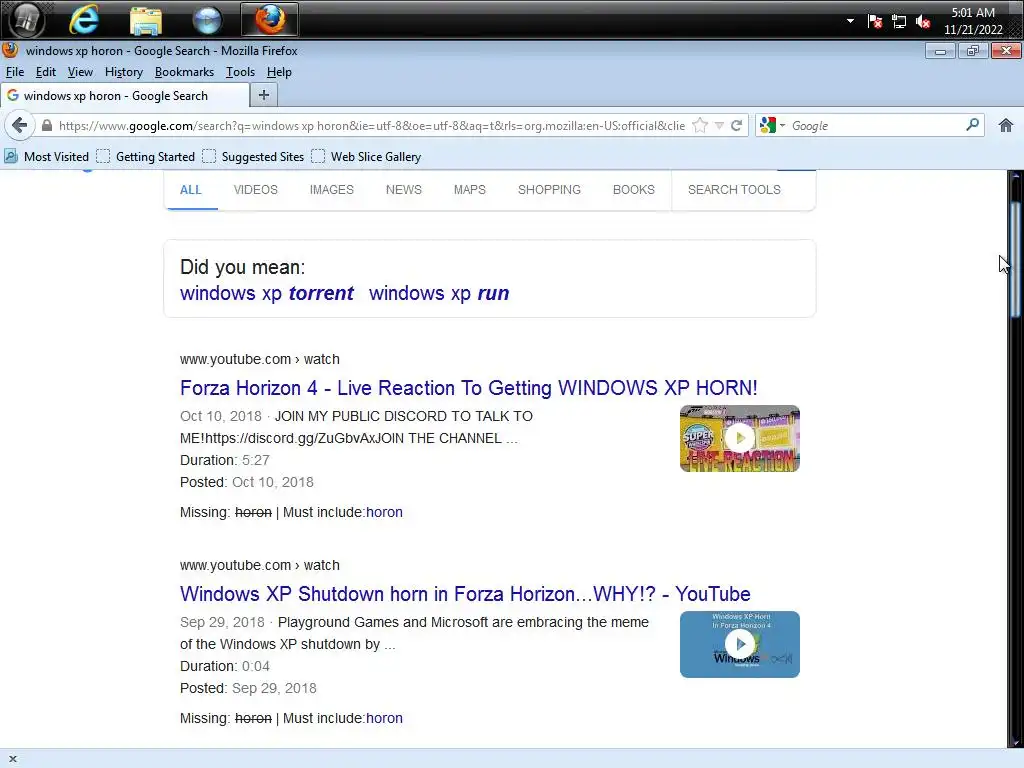Open the Forza Horizon 4 Live Reaction result
The width and height of the screenshot is (1024, 768).
(x=468, y=388)
